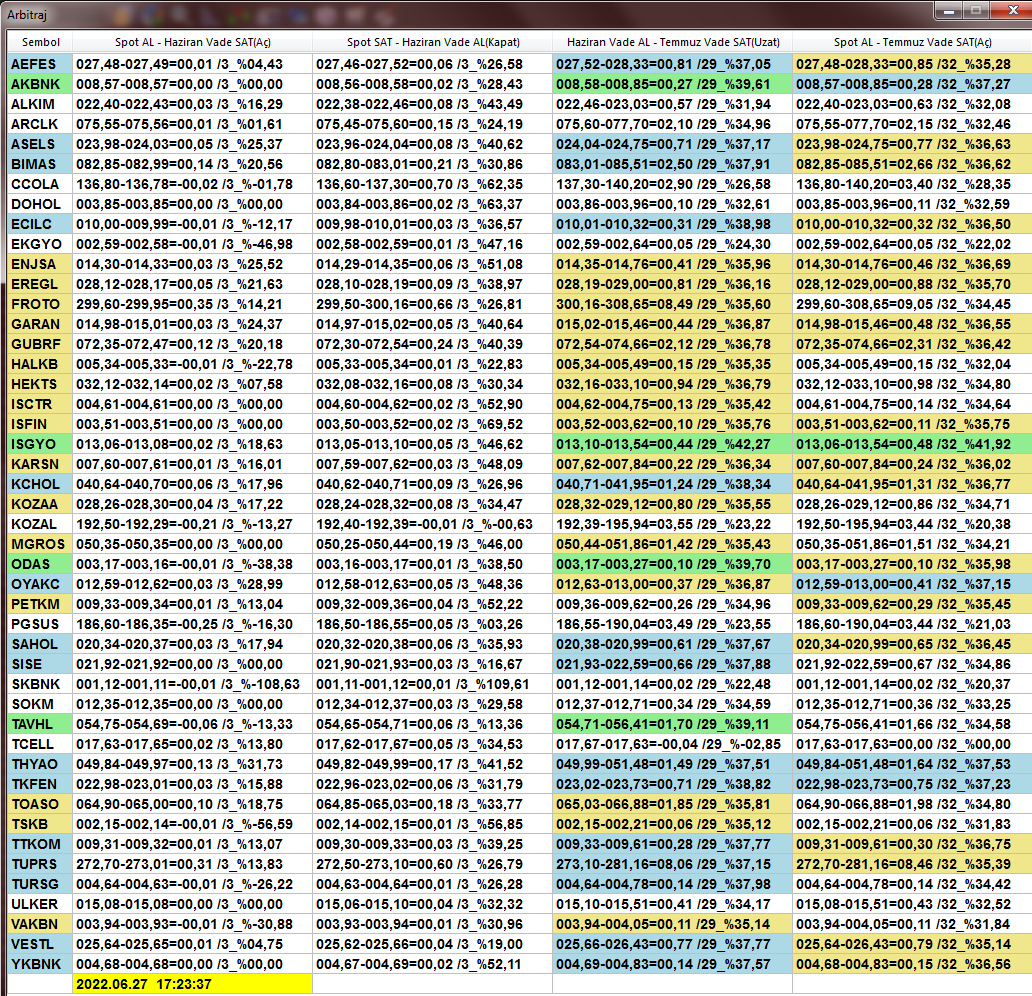
Task: Select the ECILC symbol cell
Action: tap(39, 224)
